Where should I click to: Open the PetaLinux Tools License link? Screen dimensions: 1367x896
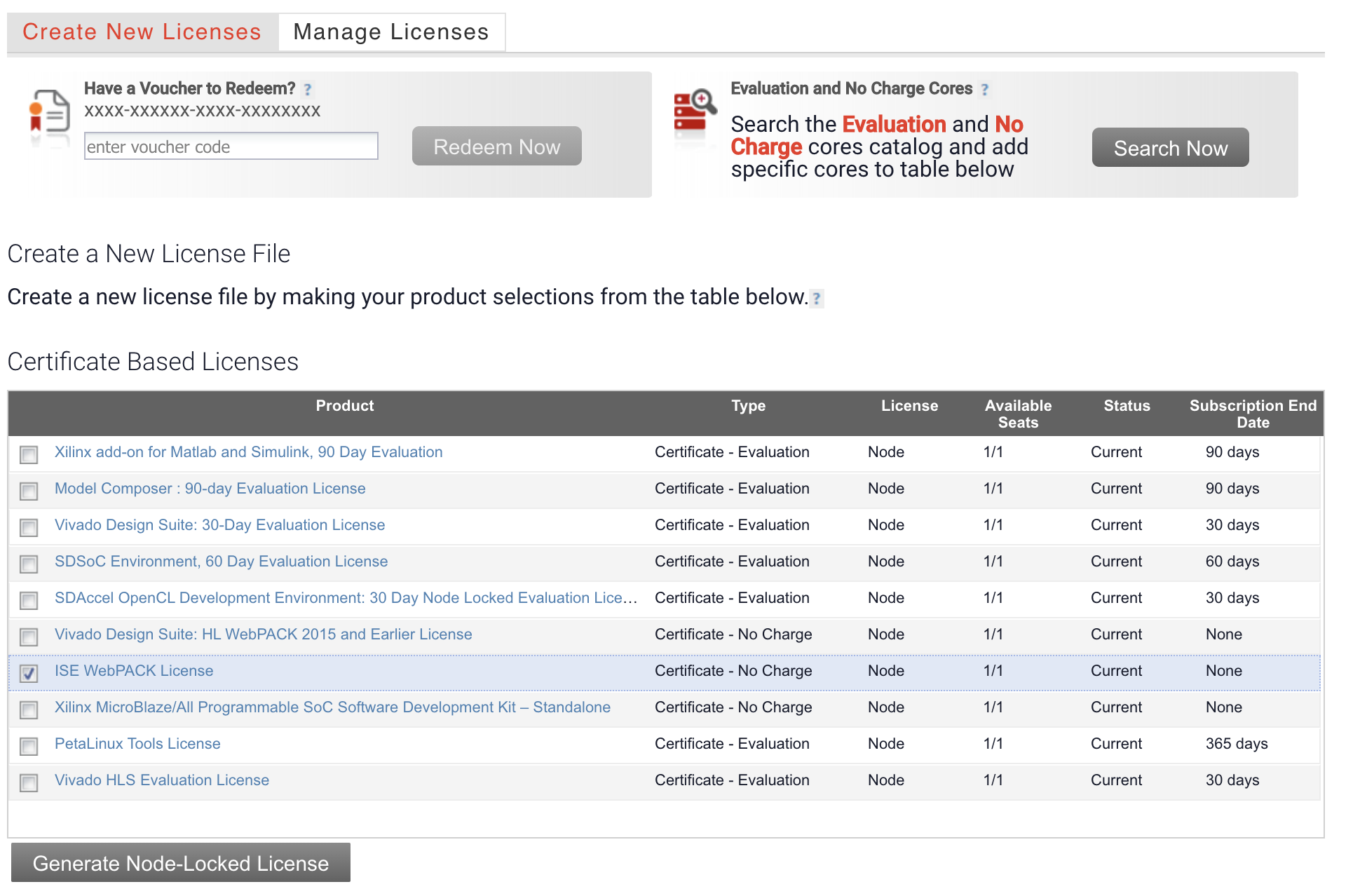point(137,744)
